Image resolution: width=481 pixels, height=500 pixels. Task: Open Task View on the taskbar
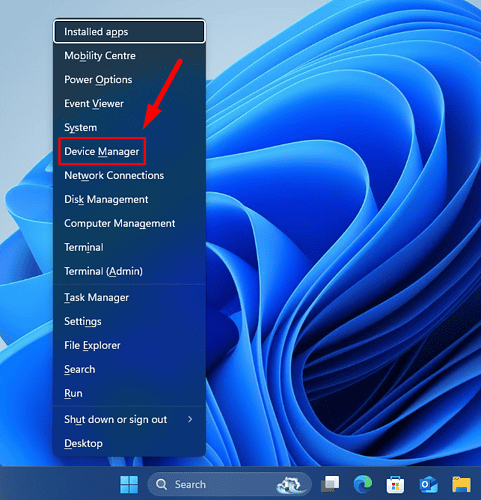[330, 484]
